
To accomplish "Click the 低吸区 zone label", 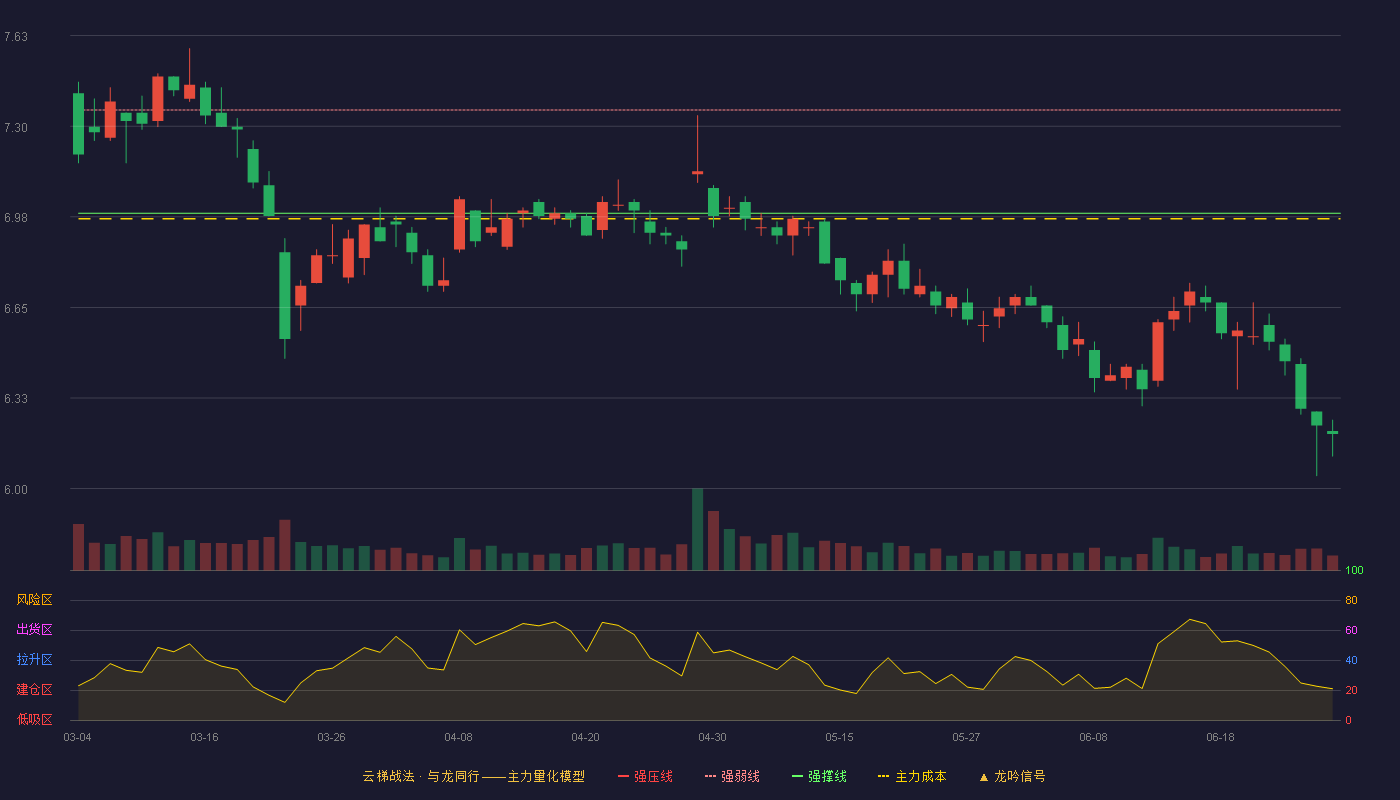I will point(34,719).
